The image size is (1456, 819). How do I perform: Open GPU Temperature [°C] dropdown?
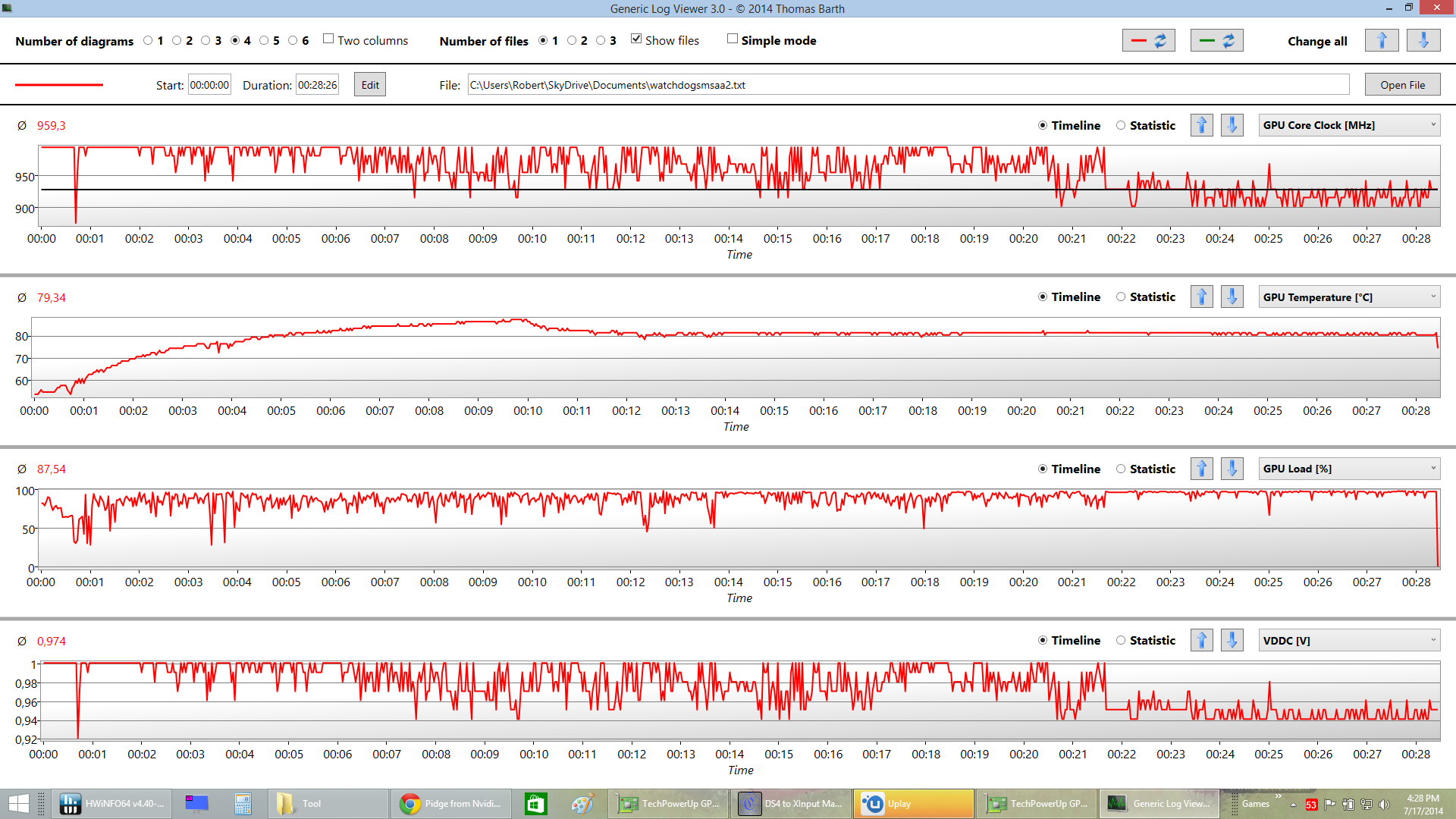[x=1349, y=297]
